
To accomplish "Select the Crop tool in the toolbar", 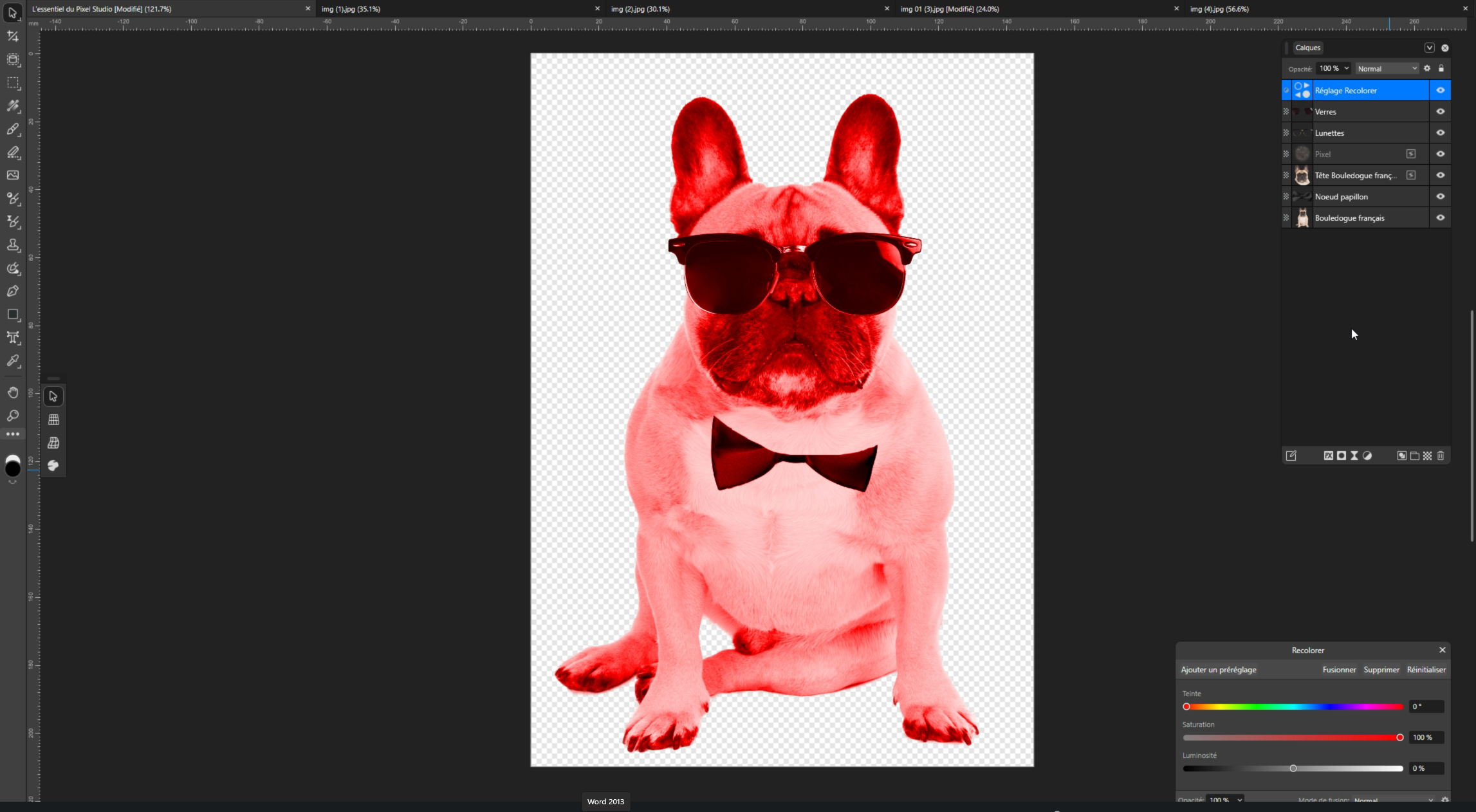I will 13,36.
